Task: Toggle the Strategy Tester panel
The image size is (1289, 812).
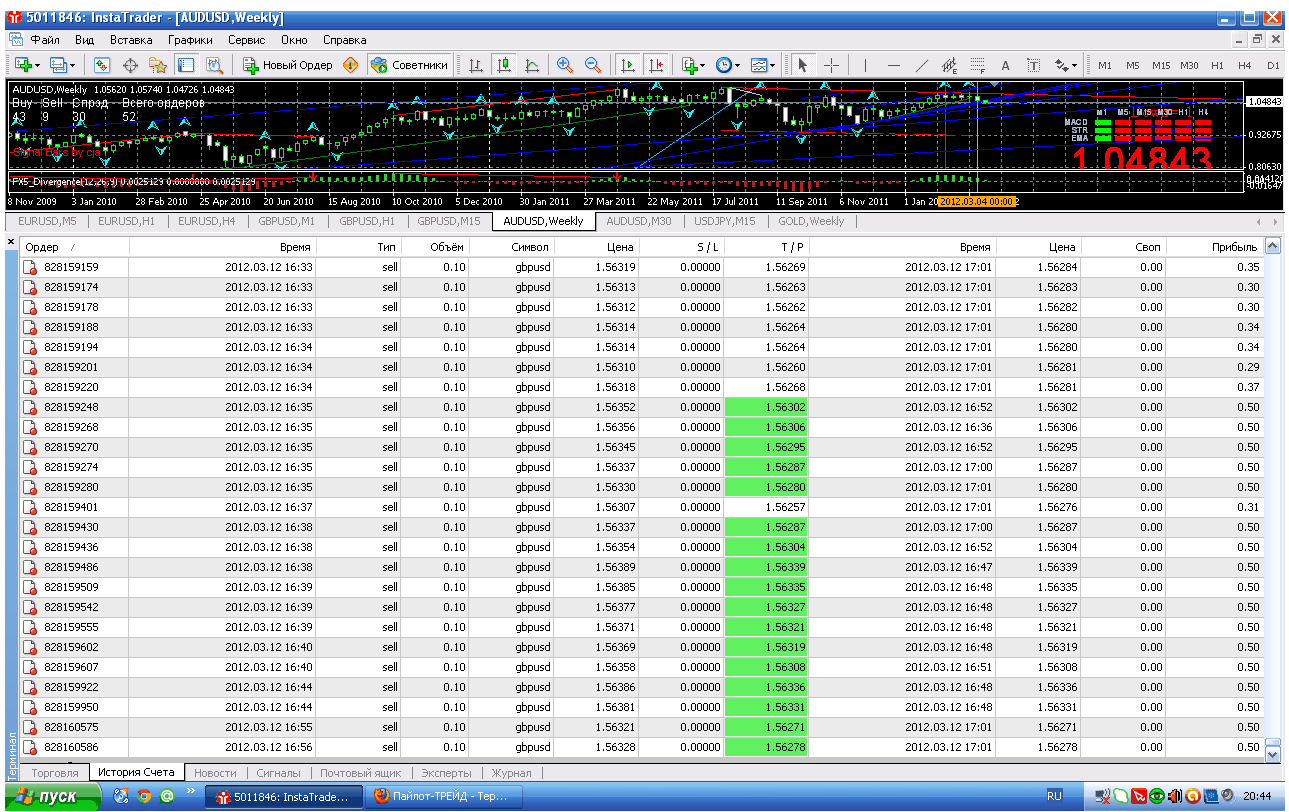Action: pyautogui.click(x=214, y=65)
